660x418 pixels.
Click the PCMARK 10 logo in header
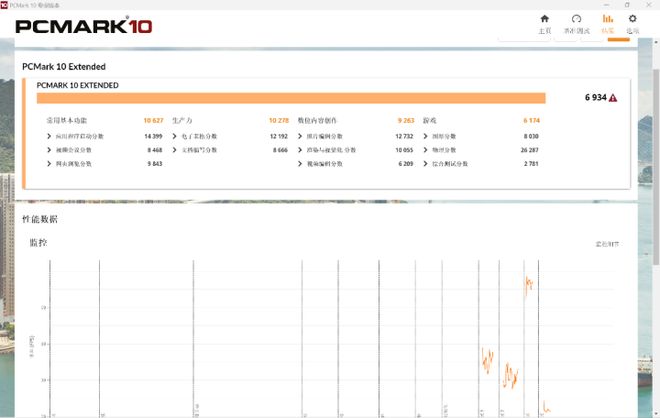84,26
